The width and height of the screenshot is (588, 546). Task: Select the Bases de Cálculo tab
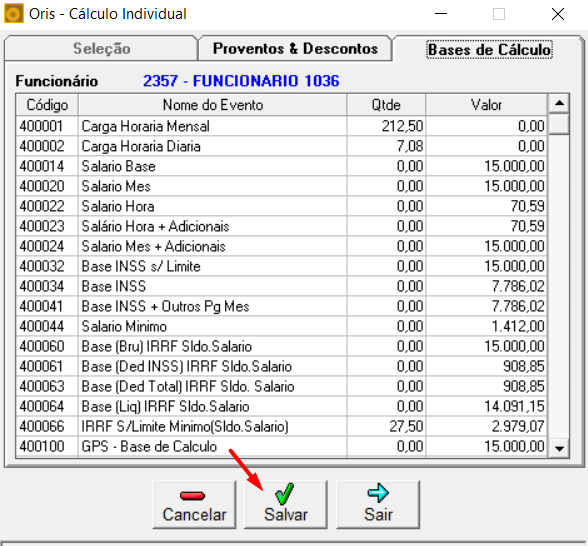coord(489,49)
